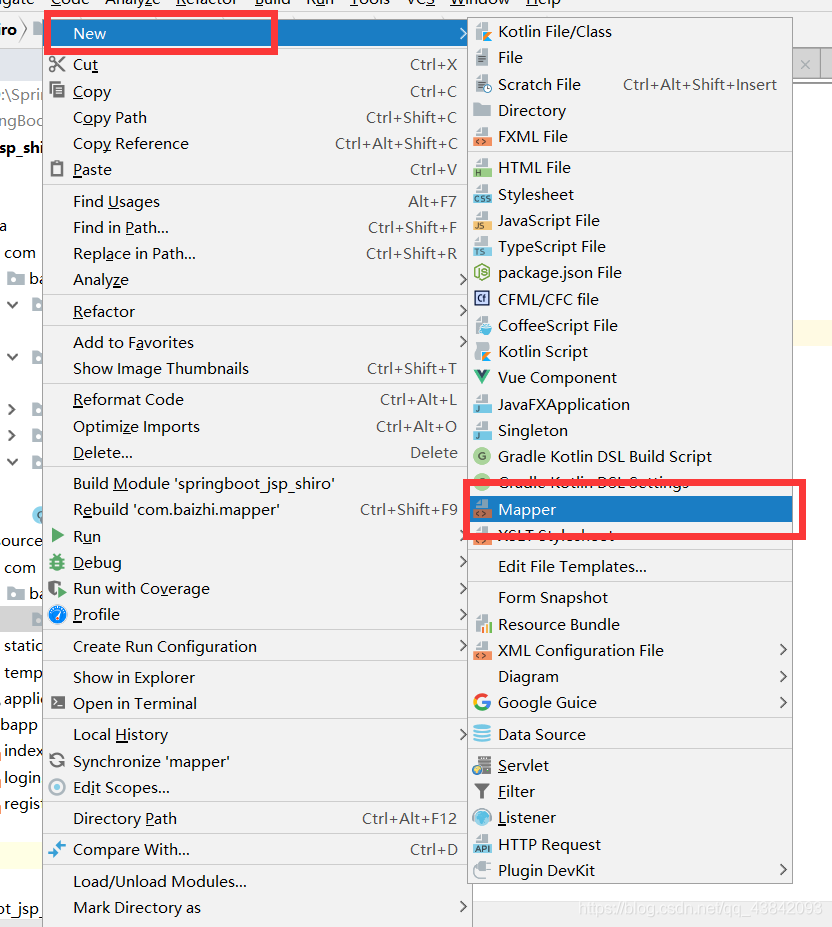Screen dimensions: 832x927
Task: Select JavaFXApplication template
Action: click(631, 404)
